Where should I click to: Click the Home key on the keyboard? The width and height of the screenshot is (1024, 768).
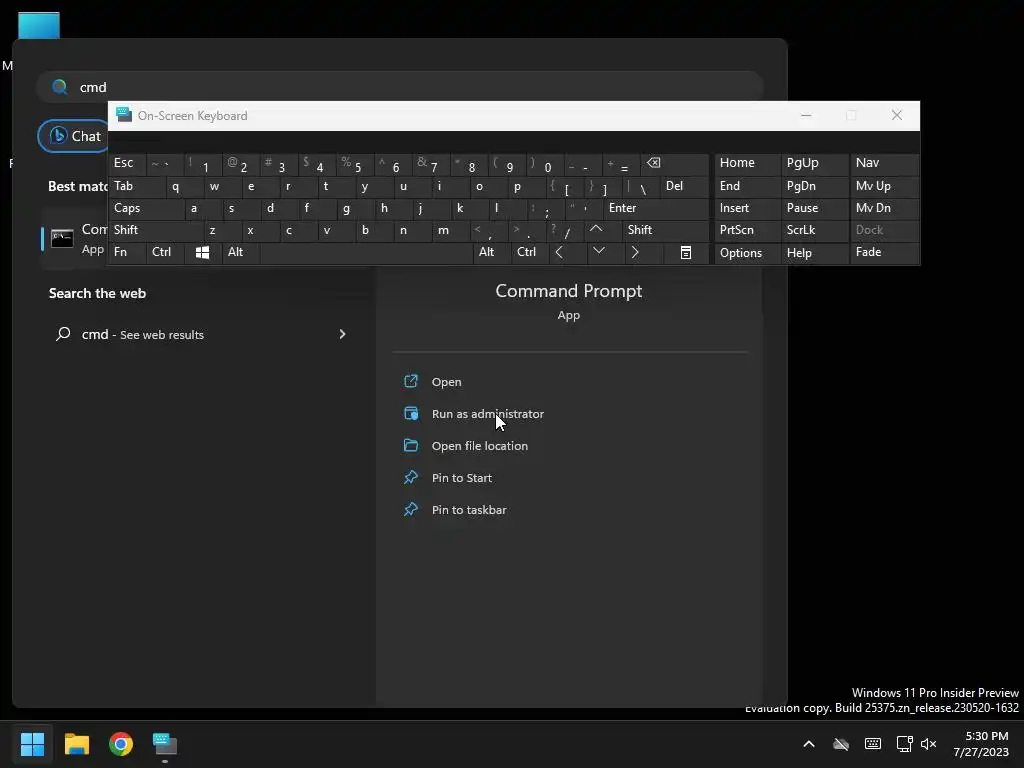[x=747, y=163]
